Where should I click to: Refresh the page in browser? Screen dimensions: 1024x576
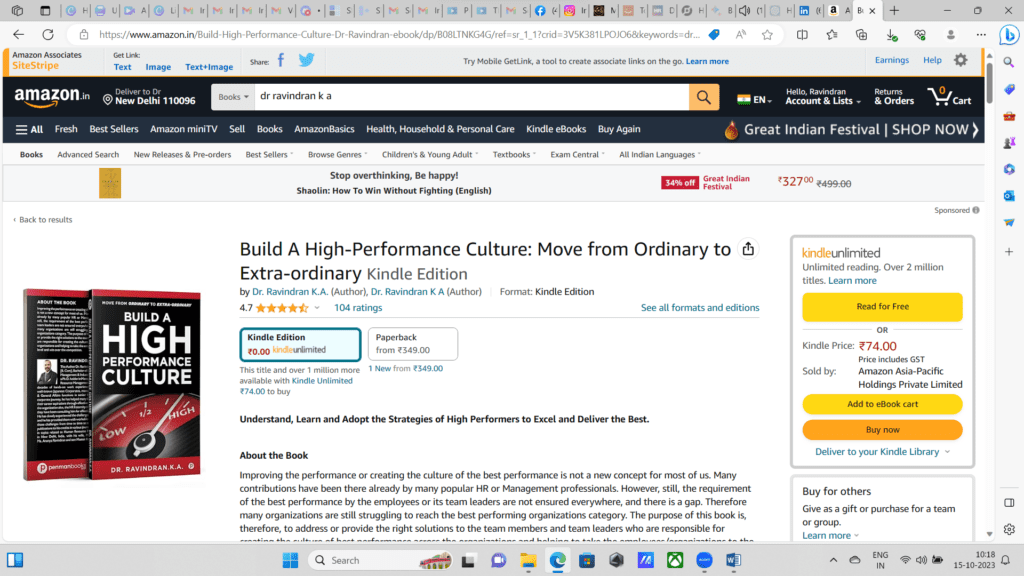[48, 35]
